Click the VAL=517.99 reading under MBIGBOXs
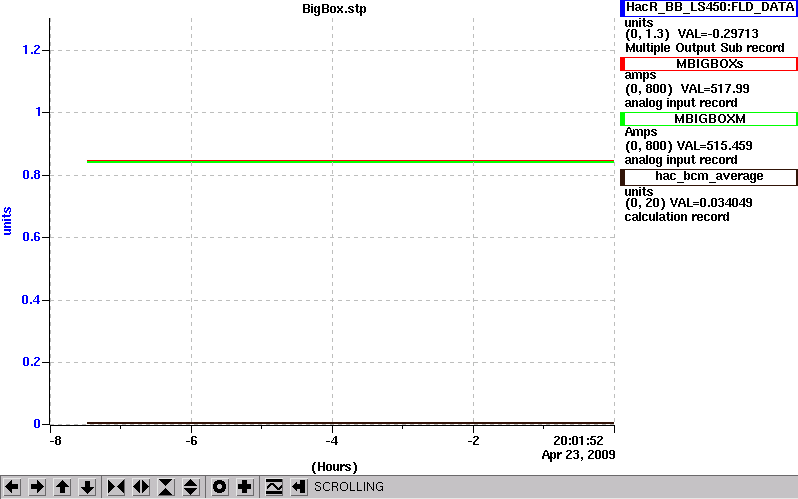The image size is (798, 499). pyautogui.click(x=715, y=89)
